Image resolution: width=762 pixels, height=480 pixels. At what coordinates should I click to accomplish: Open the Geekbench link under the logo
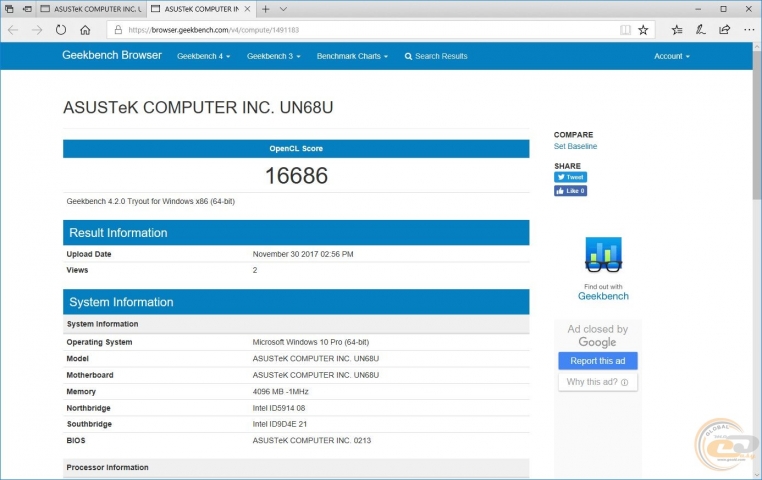(x=603, y=296)
